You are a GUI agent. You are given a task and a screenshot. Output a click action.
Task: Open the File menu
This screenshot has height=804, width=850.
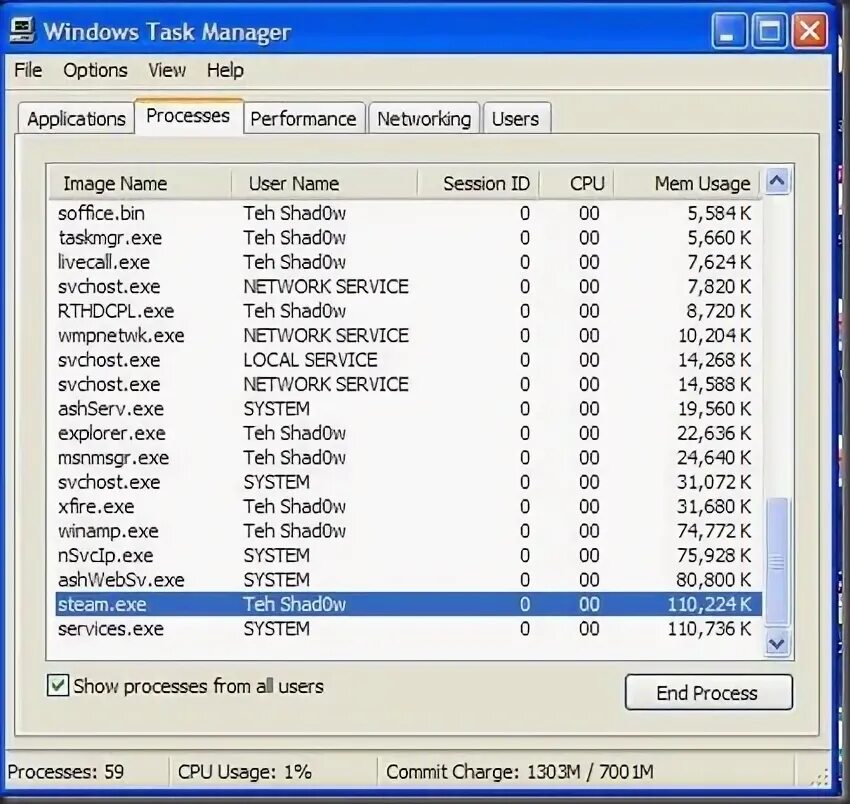(28, 70)
